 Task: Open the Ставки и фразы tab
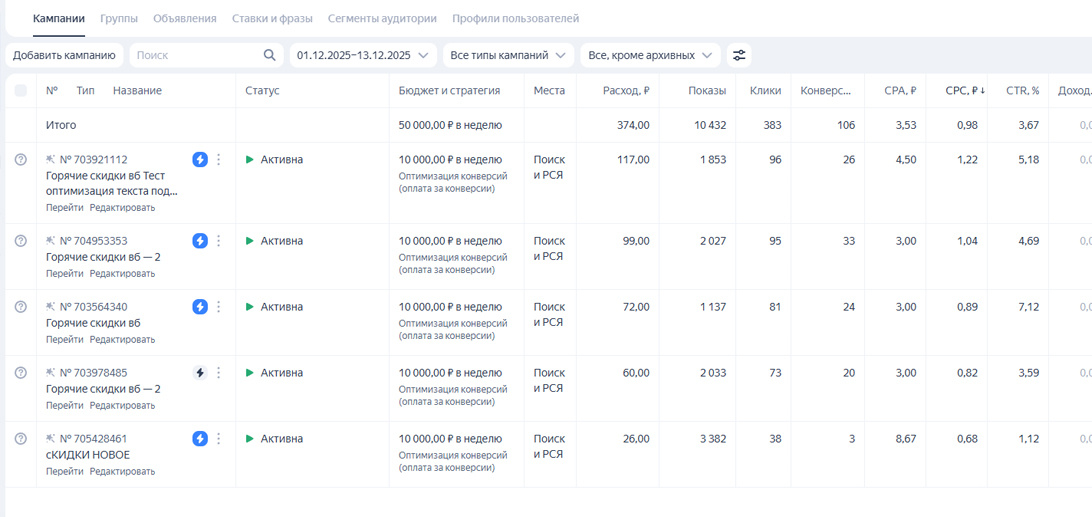coord(272,18)
